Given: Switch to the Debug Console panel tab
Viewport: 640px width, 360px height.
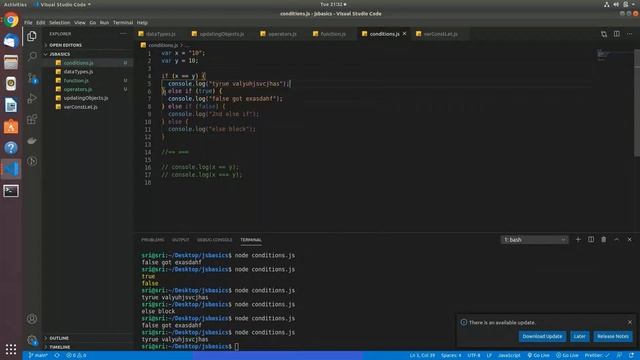Looking at the screenshot, I should [x=214, y=240].
